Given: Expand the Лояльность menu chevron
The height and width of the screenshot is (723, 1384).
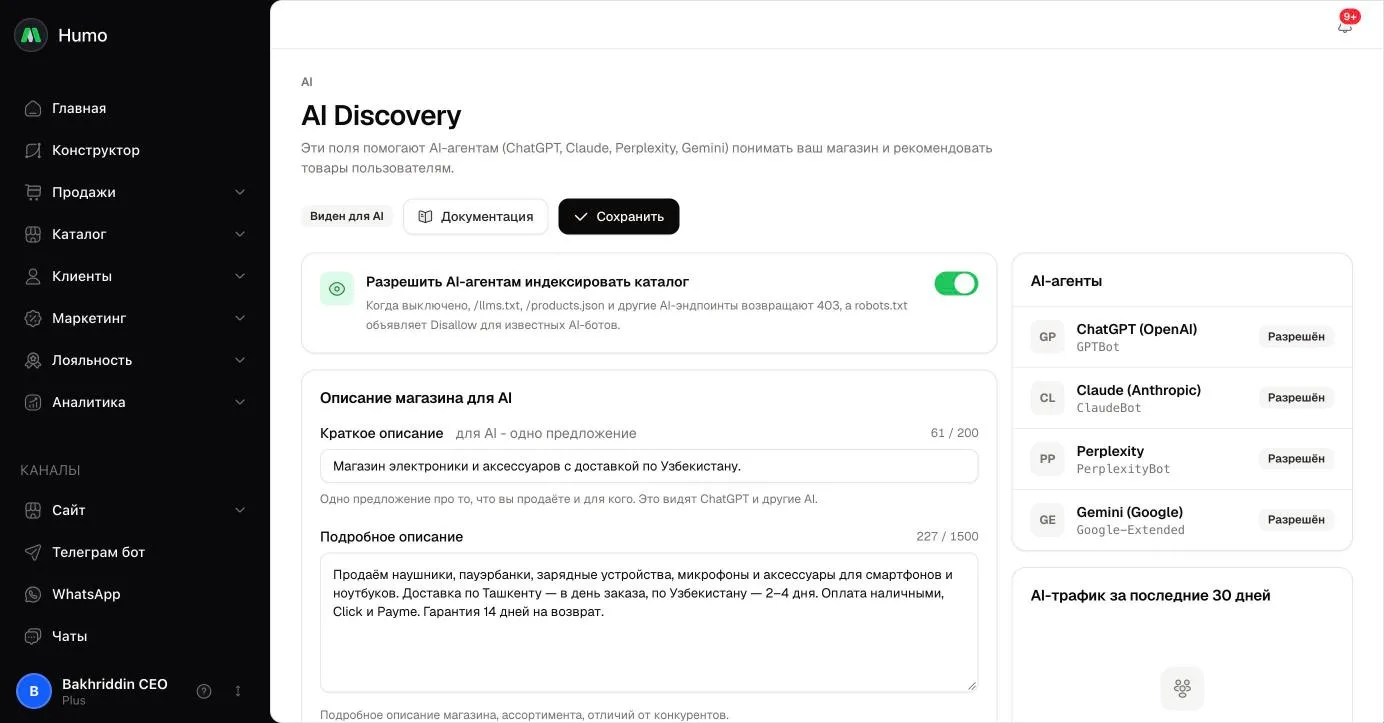Looking at the screenshot, I should pos(240,360).
